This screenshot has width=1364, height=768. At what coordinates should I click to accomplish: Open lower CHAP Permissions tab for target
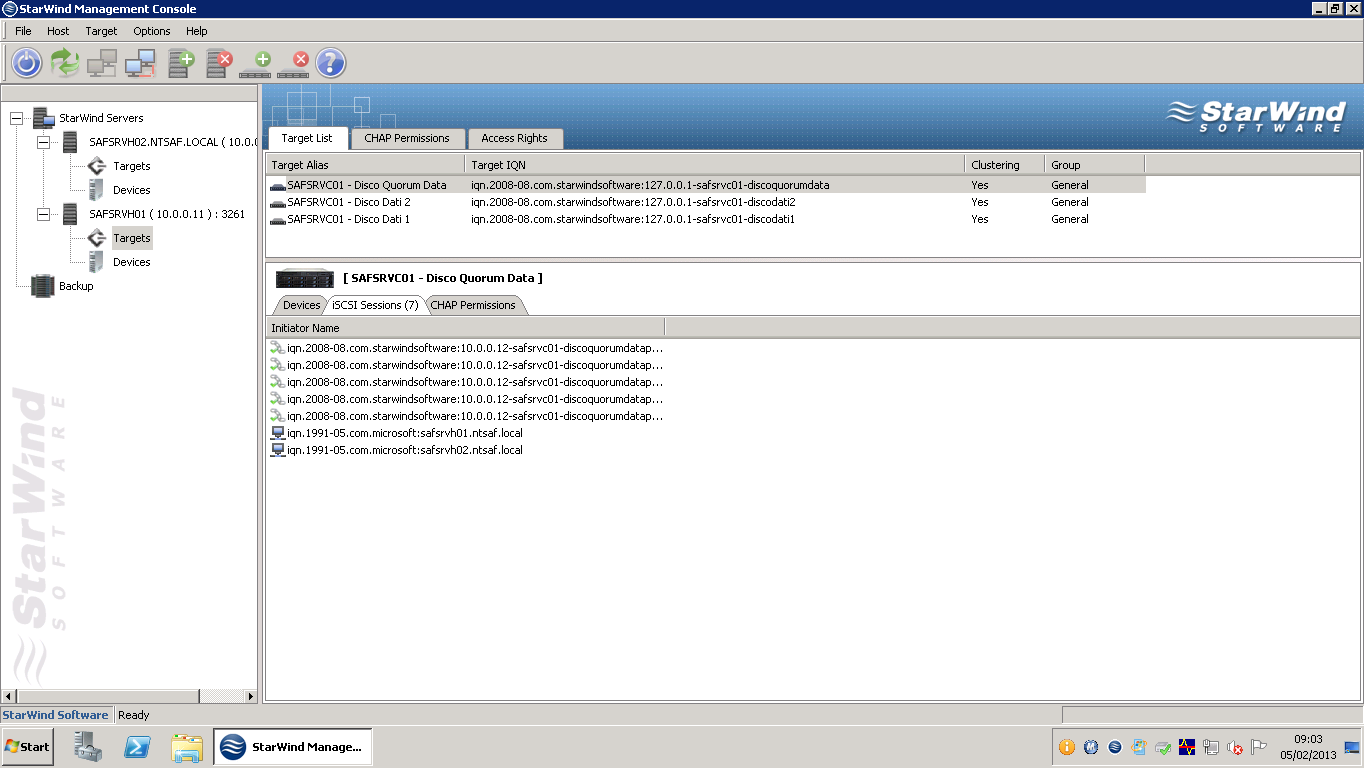click(x=473, y=305)
